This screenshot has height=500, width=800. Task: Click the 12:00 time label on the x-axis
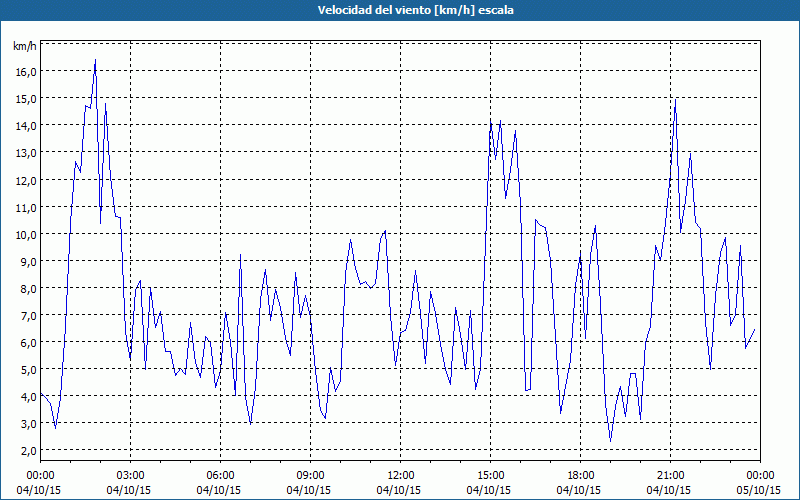[401, 476]
